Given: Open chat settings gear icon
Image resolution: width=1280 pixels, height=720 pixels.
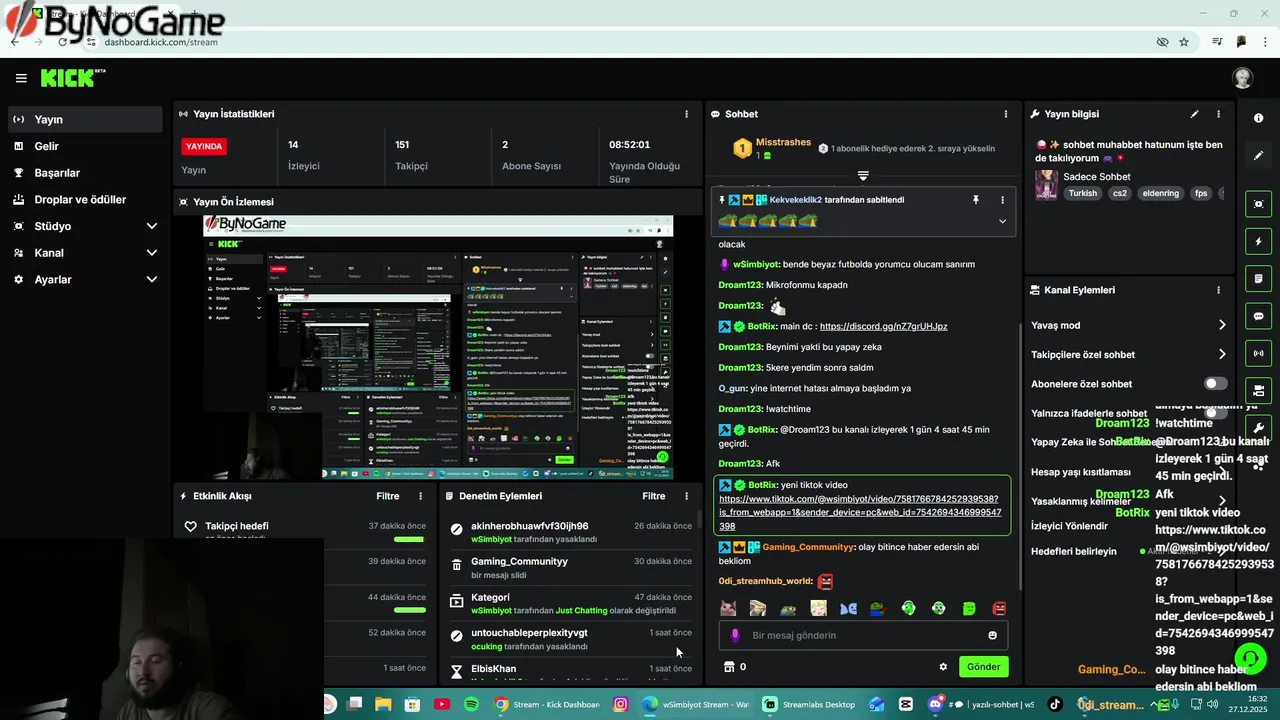Looking at the screenshot, I should click(943, 667).
